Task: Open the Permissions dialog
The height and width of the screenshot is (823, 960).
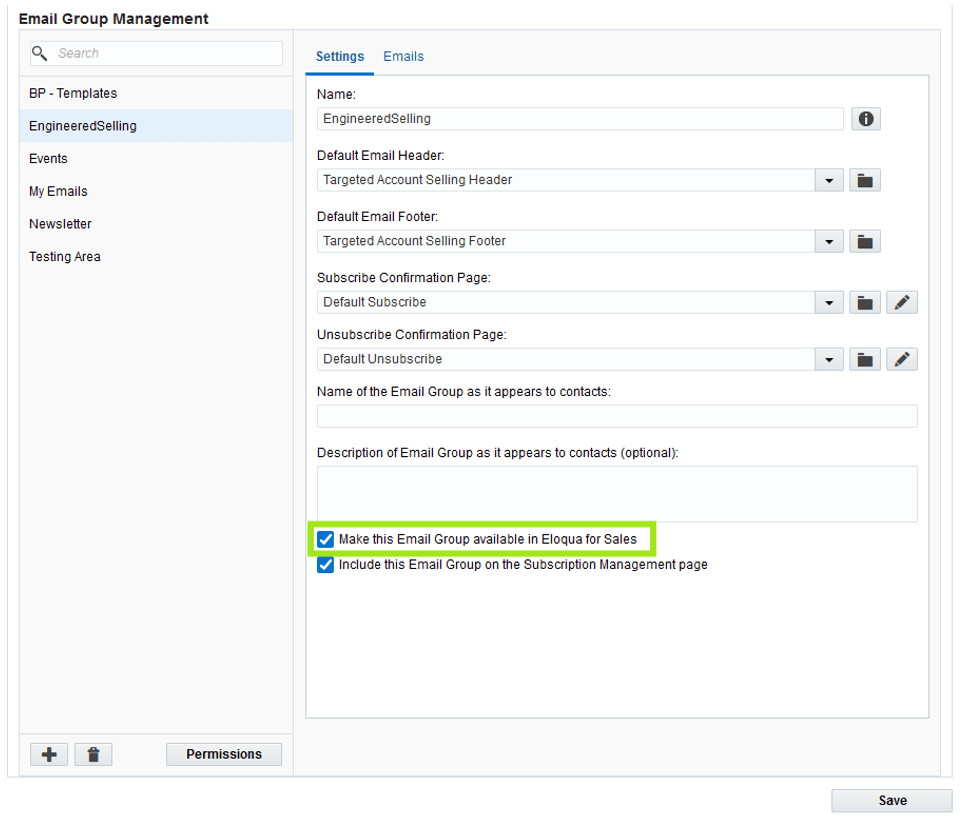Action: pyautogui.click(x=224, y=754)
